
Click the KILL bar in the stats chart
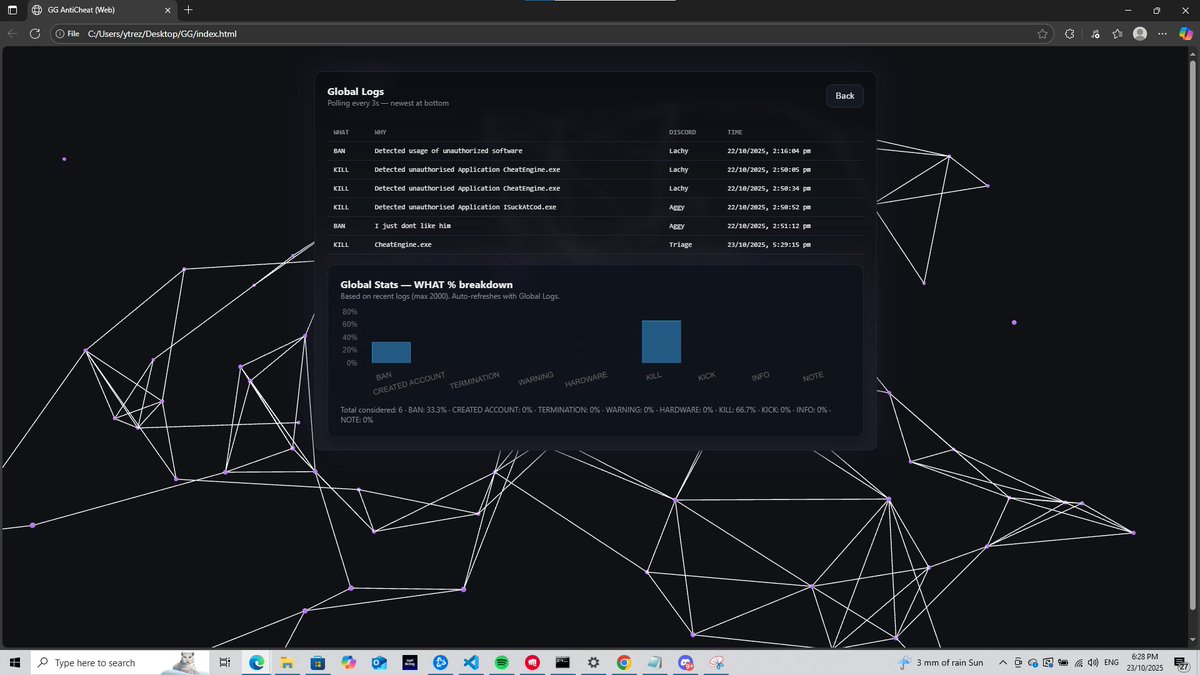tap(662, 341)
